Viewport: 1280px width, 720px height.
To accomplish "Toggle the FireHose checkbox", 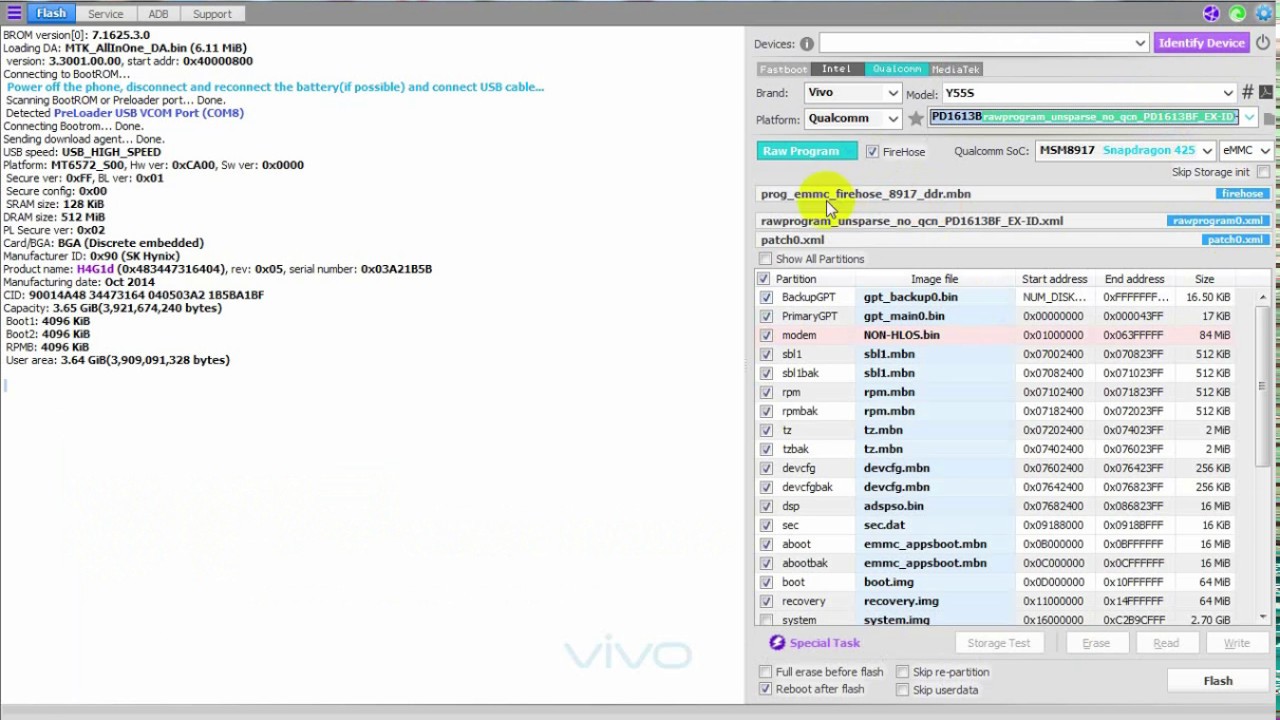I will click(x=872, y=152).
